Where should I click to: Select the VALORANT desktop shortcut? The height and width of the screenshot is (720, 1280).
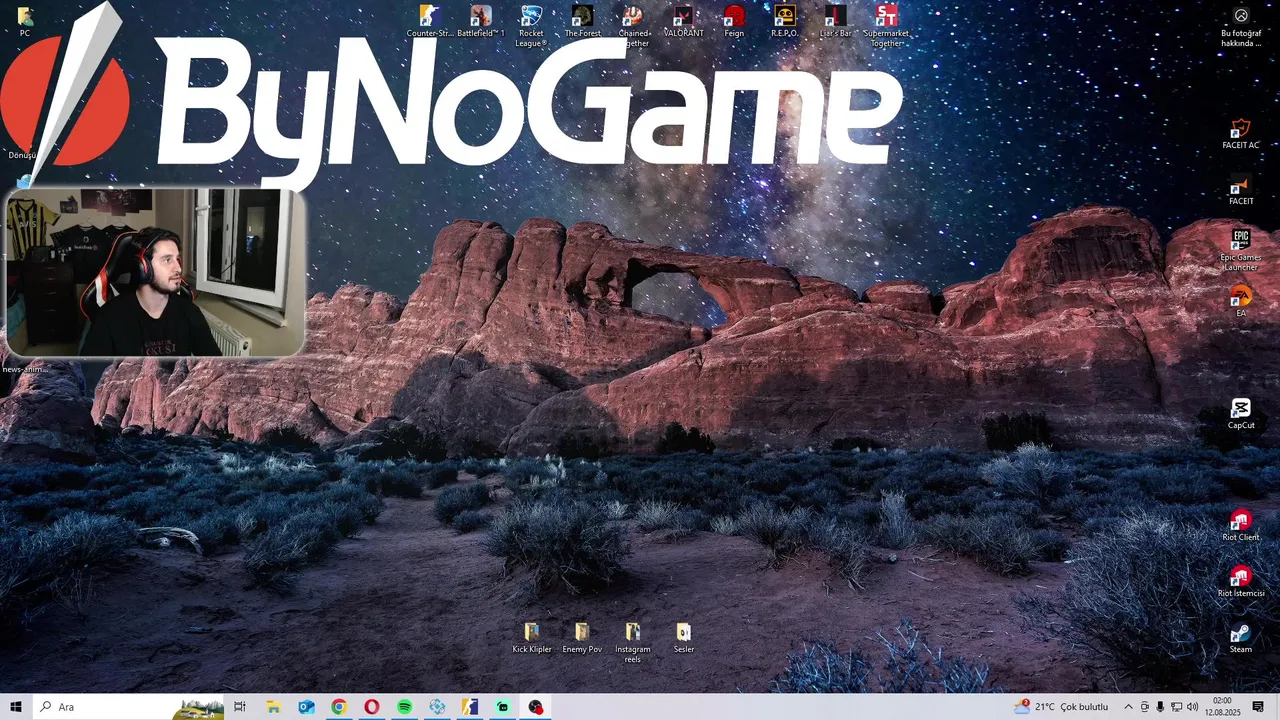click(684, 20)
